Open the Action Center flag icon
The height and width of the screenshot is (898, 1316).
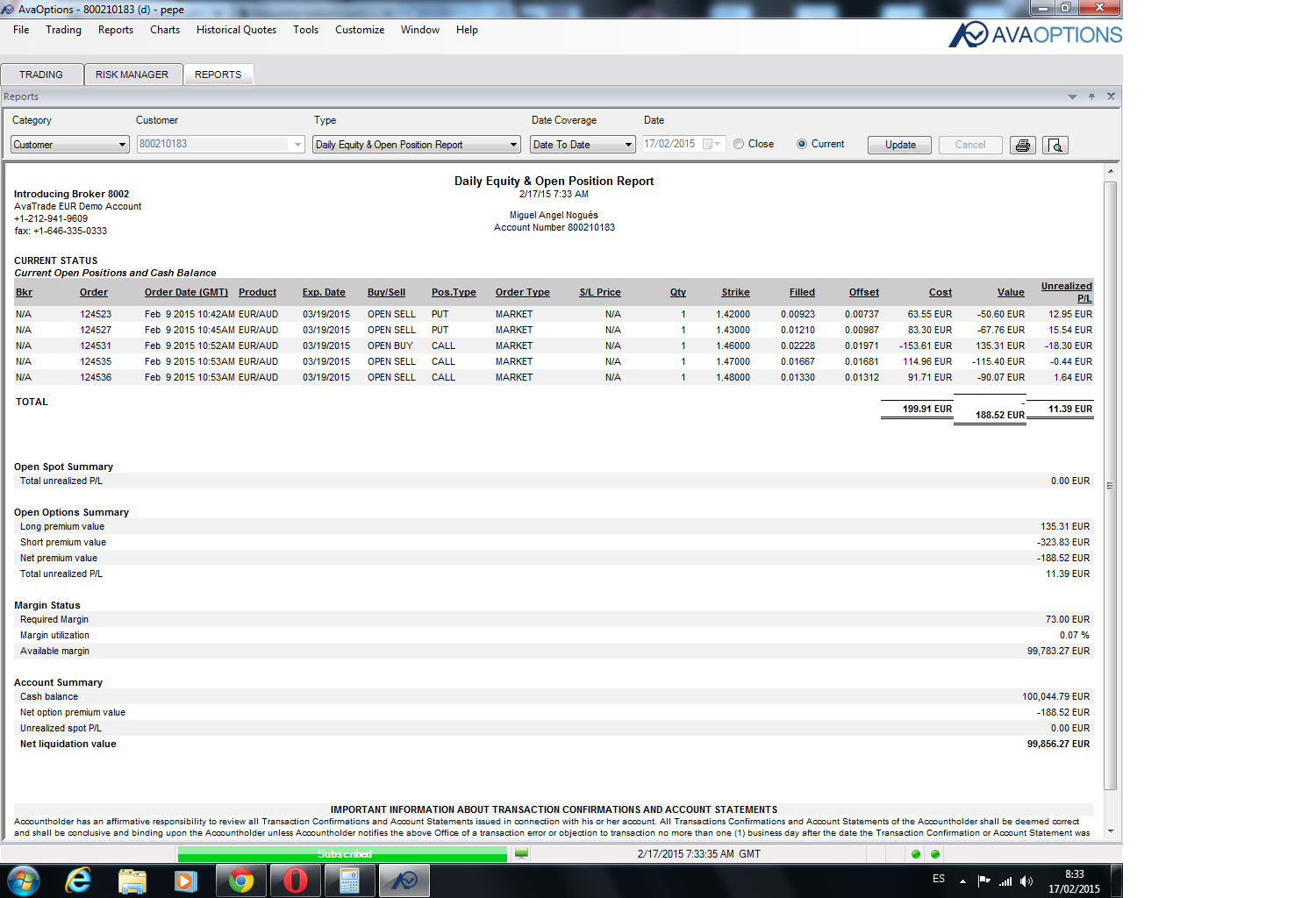tap(983, 881)
